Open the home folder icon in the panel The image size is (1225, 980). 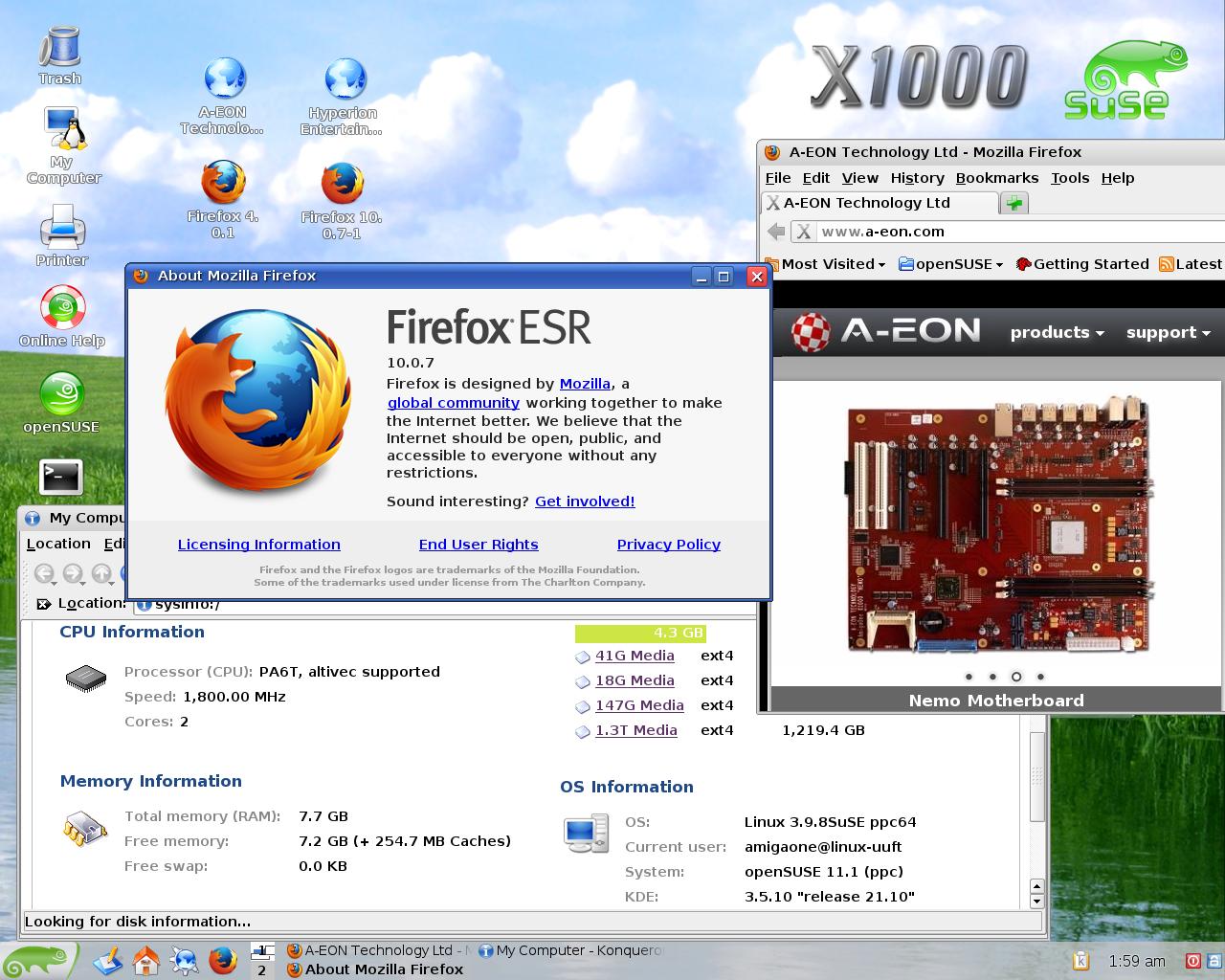(145, 960)
